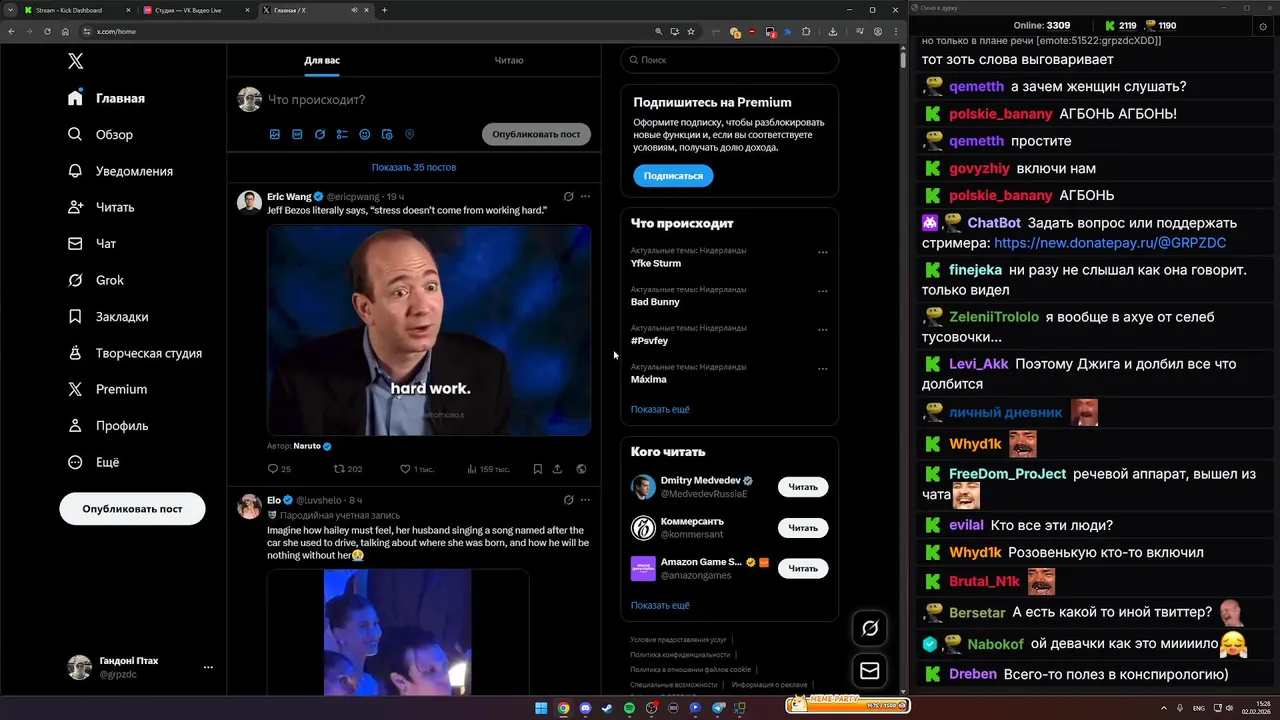Follow Amazon Game Studios with Читать
Viewport: 1280px width, 720px height.
coord(803,568)
